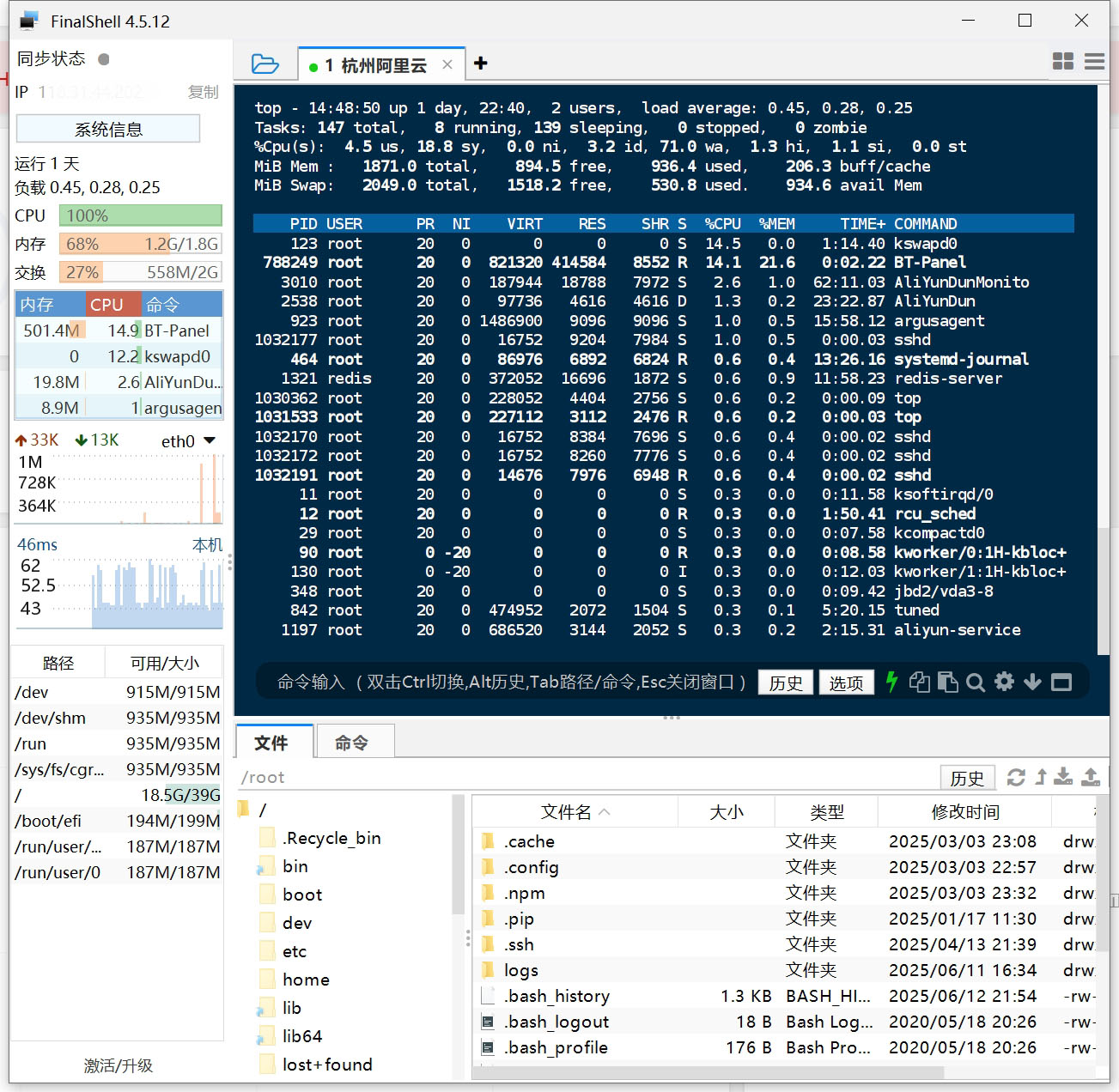
Task: Open .cache folder icon in file list
Action: [489, 841]
